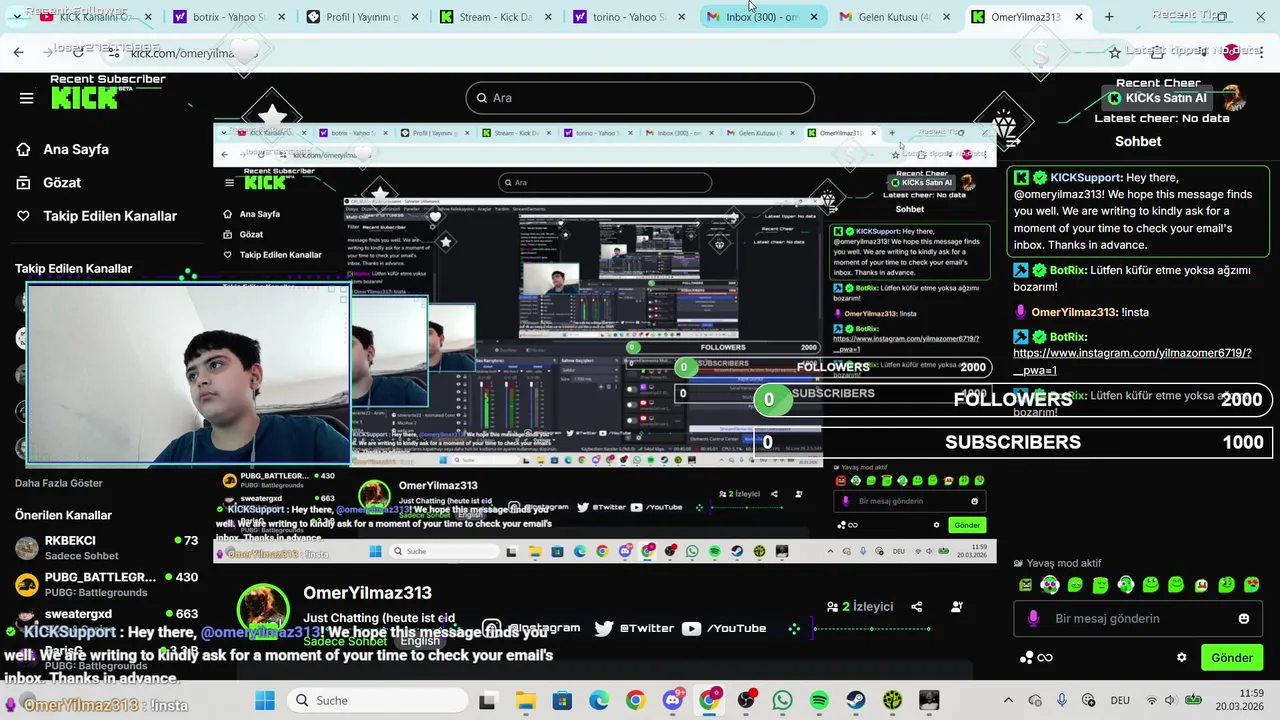Select the headphones purple-eyed emote
1280x720 pixels.
[x=1050, y=585]
